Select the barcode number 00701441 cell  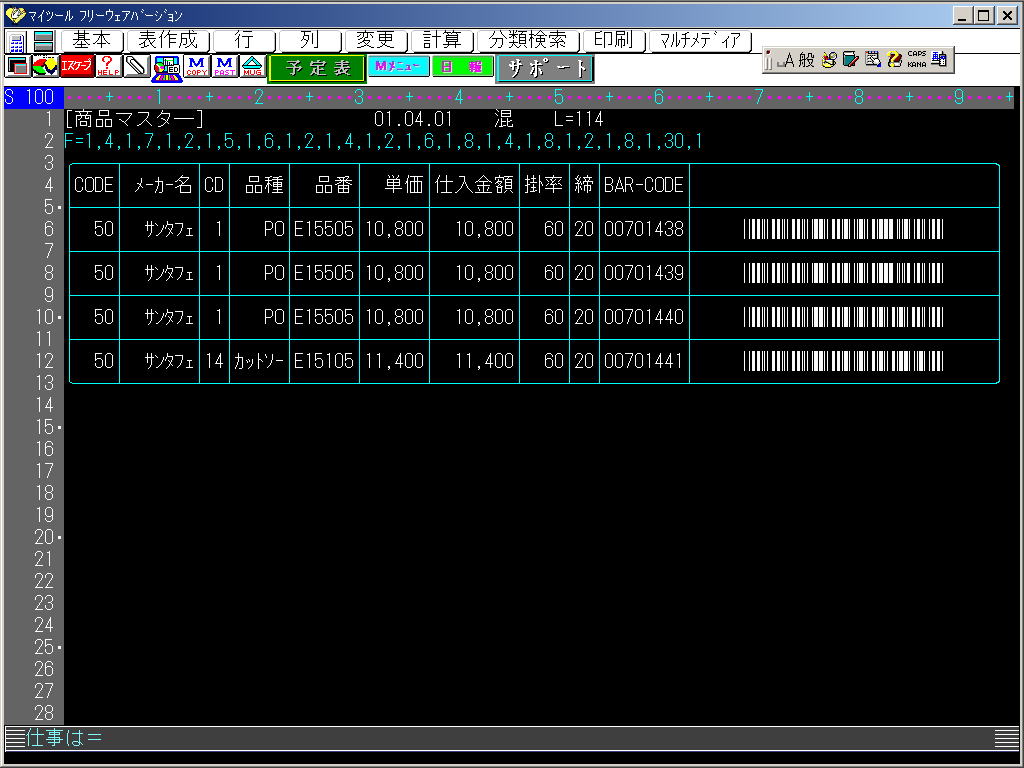(x=644, y=361)
